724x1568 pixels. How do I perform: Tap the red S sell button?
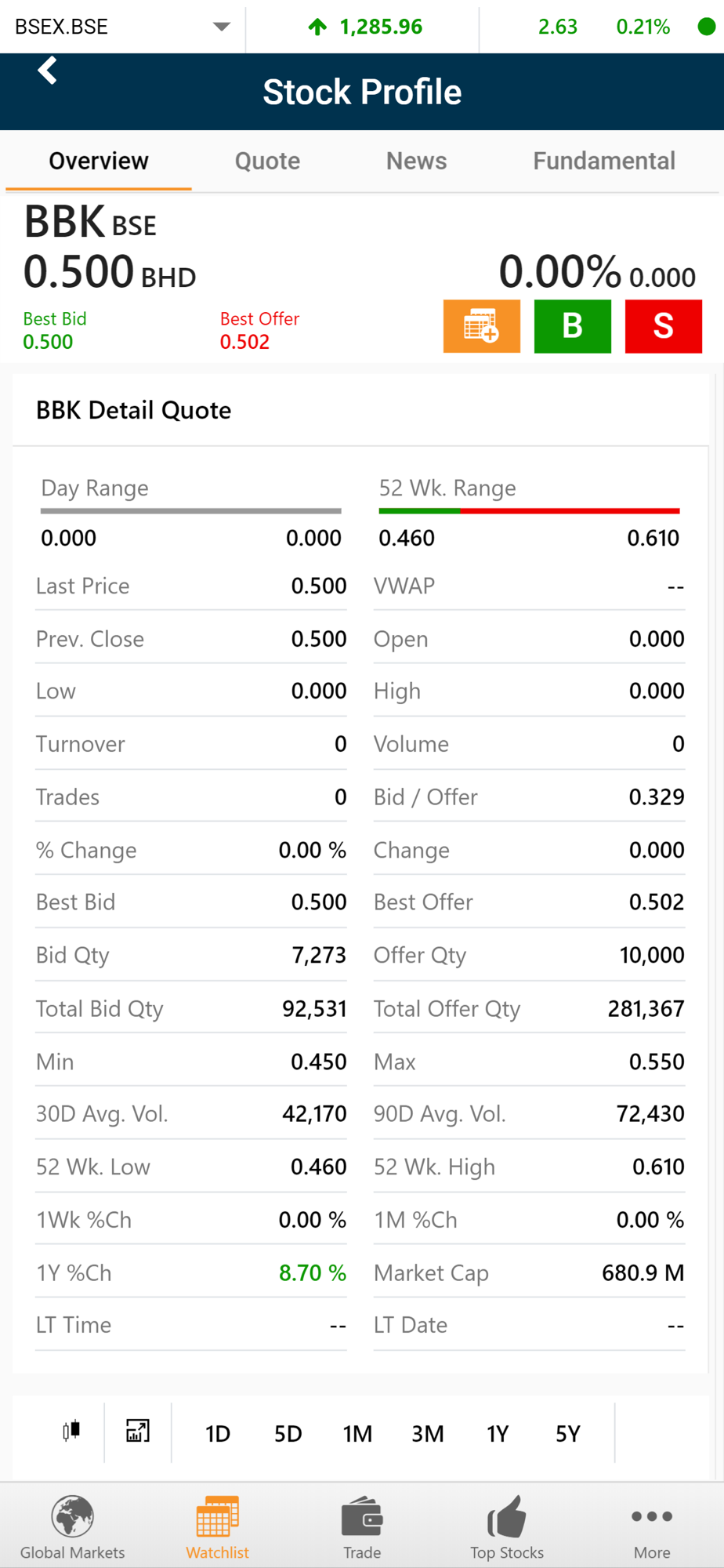[664, 326]
